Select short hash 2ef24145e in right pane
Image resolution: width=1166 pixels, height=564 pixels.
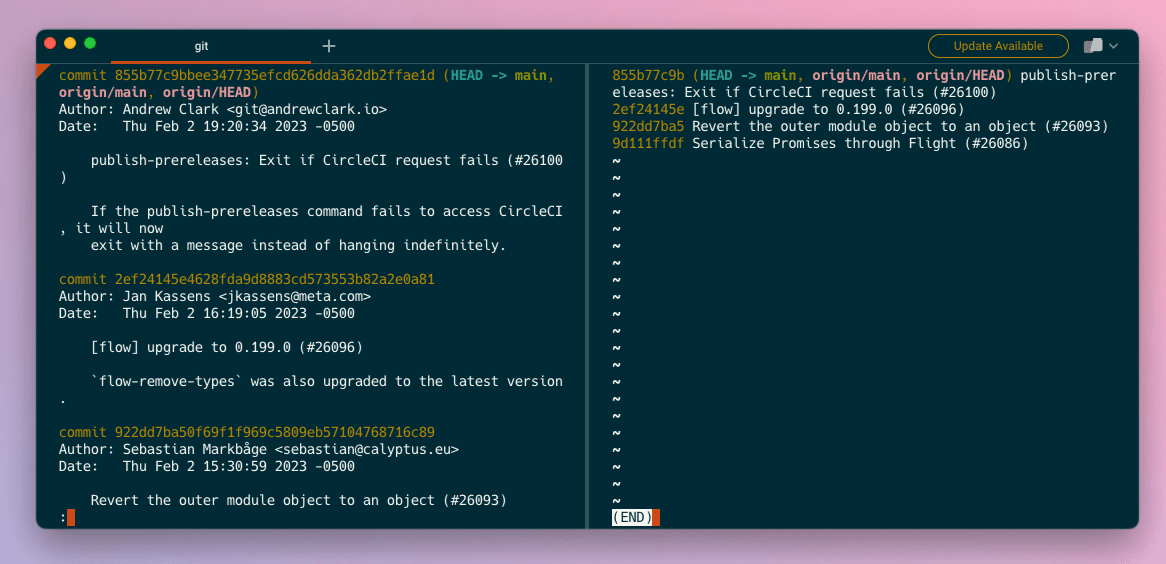point(648,110)
